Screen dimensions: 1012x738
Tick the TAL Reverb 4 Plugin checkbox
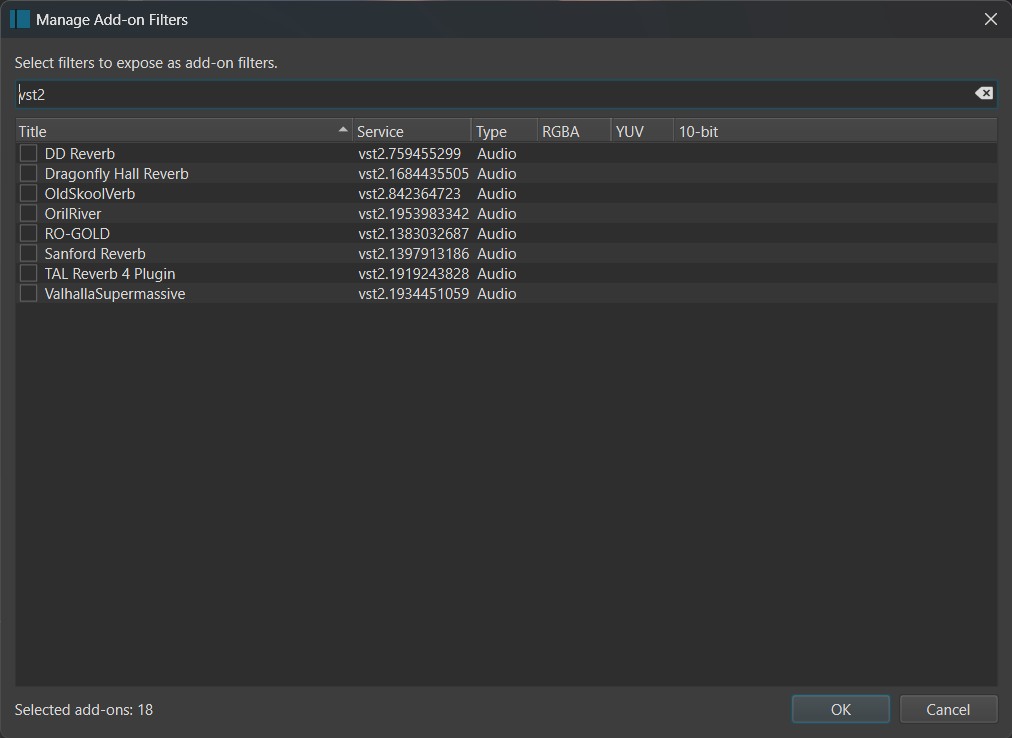point(28,274)
